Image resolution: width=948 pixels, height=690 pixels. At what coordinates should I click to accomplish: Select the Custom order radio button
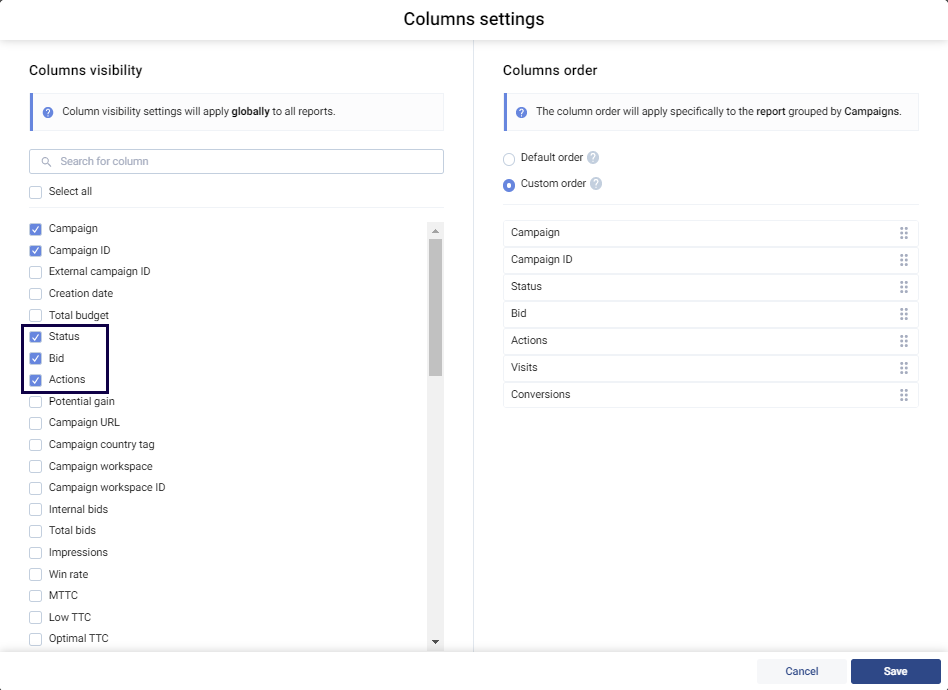point(509,185)
